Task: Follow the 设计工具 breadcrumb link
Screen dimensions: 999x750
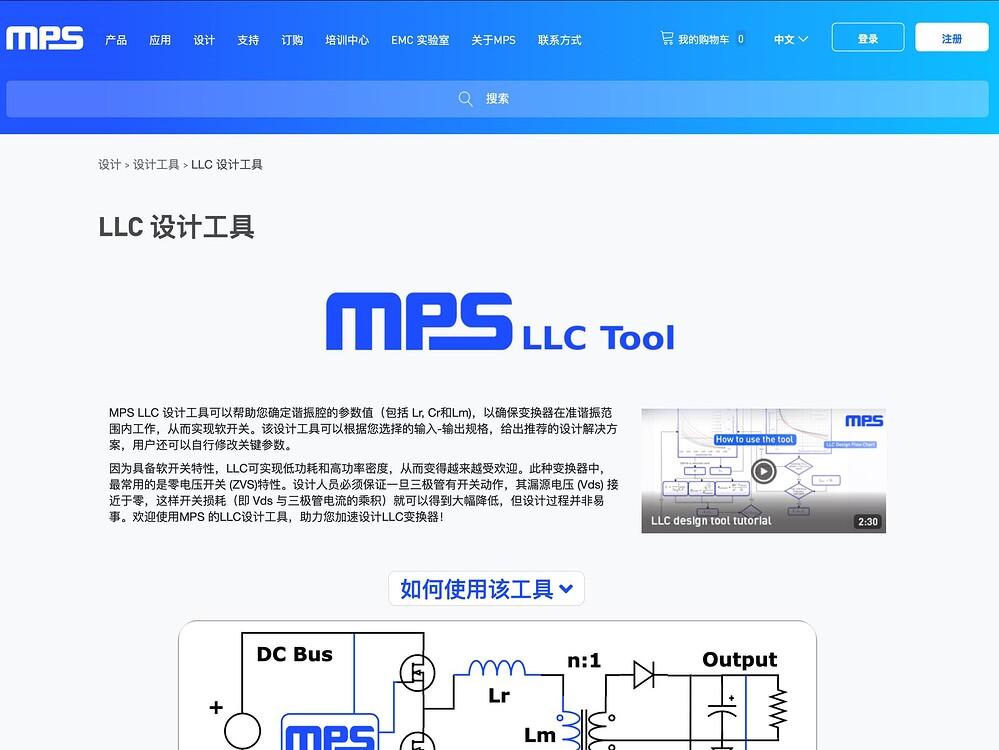Action: pos(156,164)
